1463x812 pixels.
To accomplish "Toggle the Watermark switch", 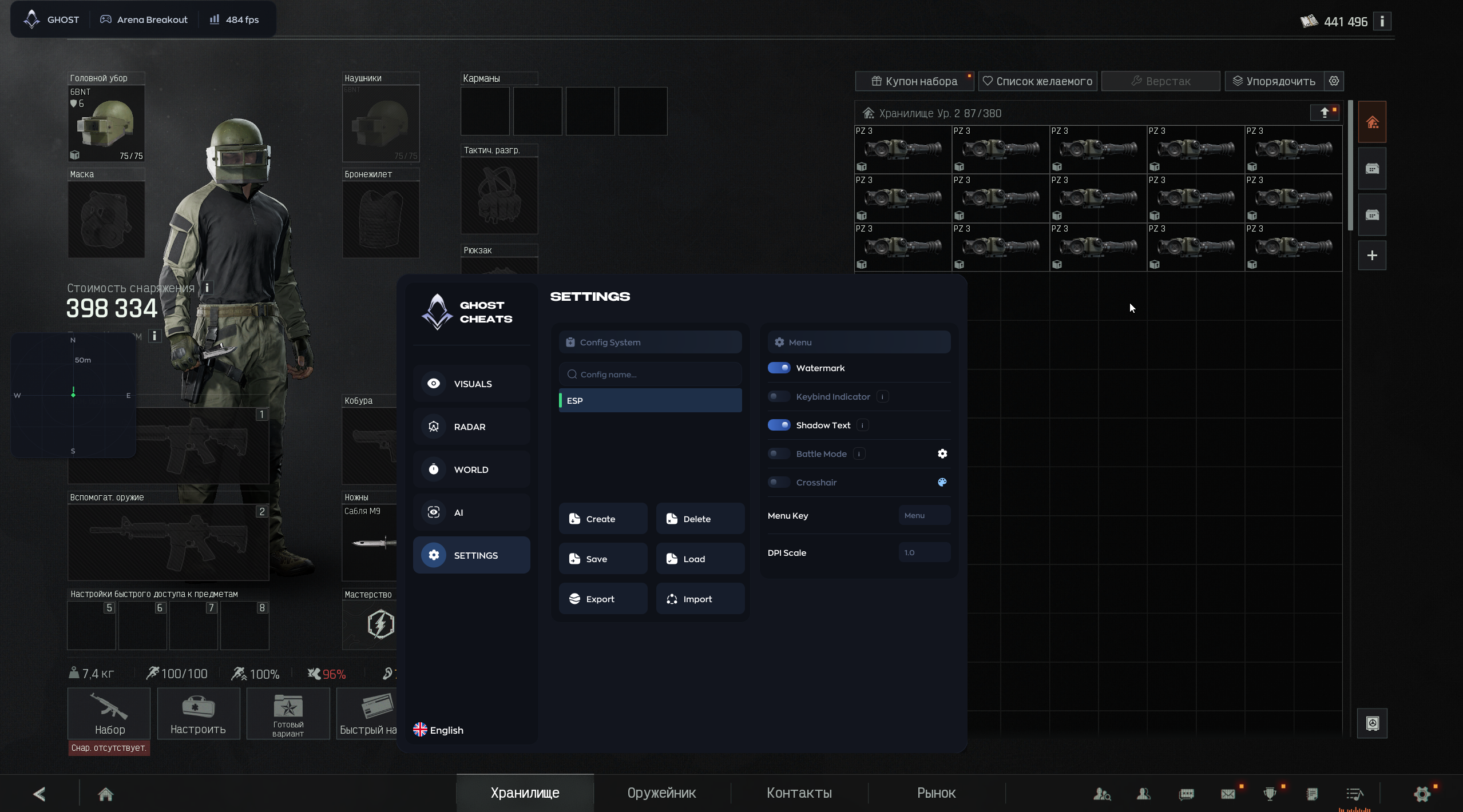I will pos(779,368).
